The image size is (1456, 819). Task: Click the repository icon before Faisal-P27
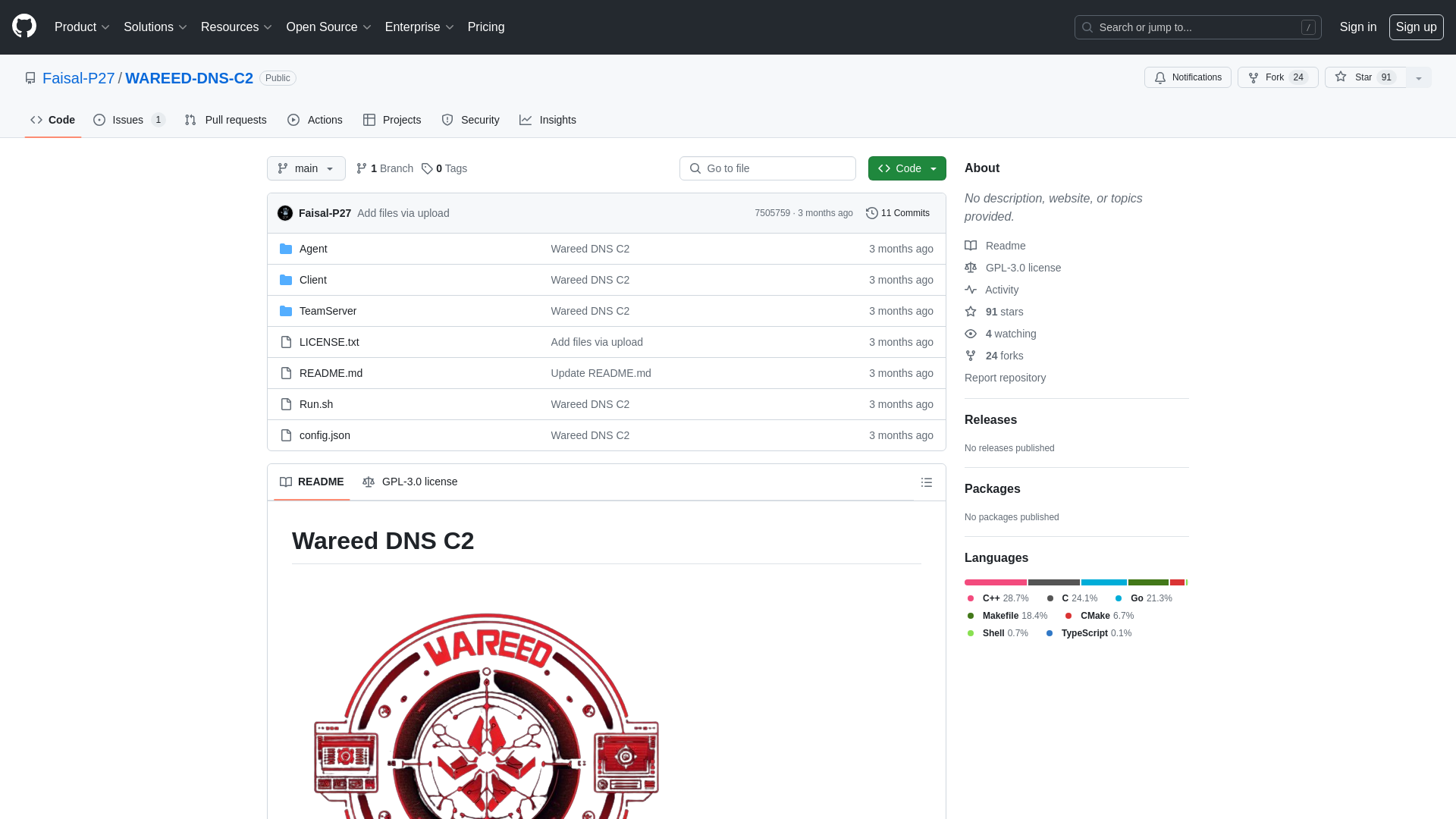point(30,78)
